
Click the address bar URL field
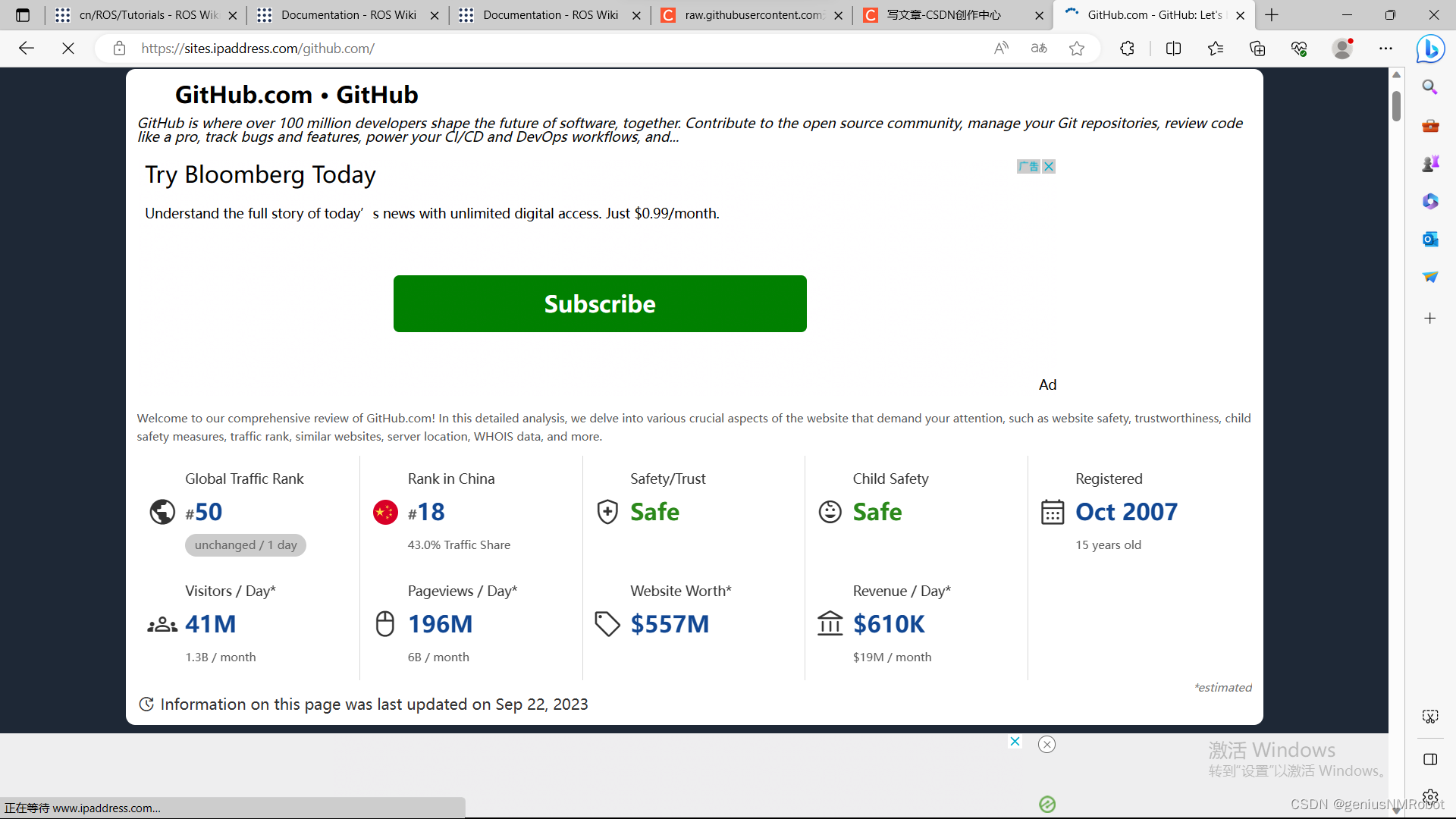coord(531,49)
